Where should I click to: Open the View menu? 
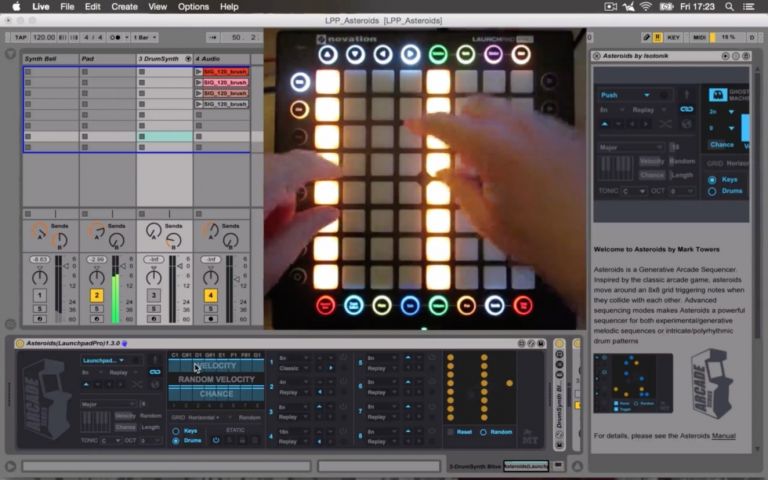157,7
